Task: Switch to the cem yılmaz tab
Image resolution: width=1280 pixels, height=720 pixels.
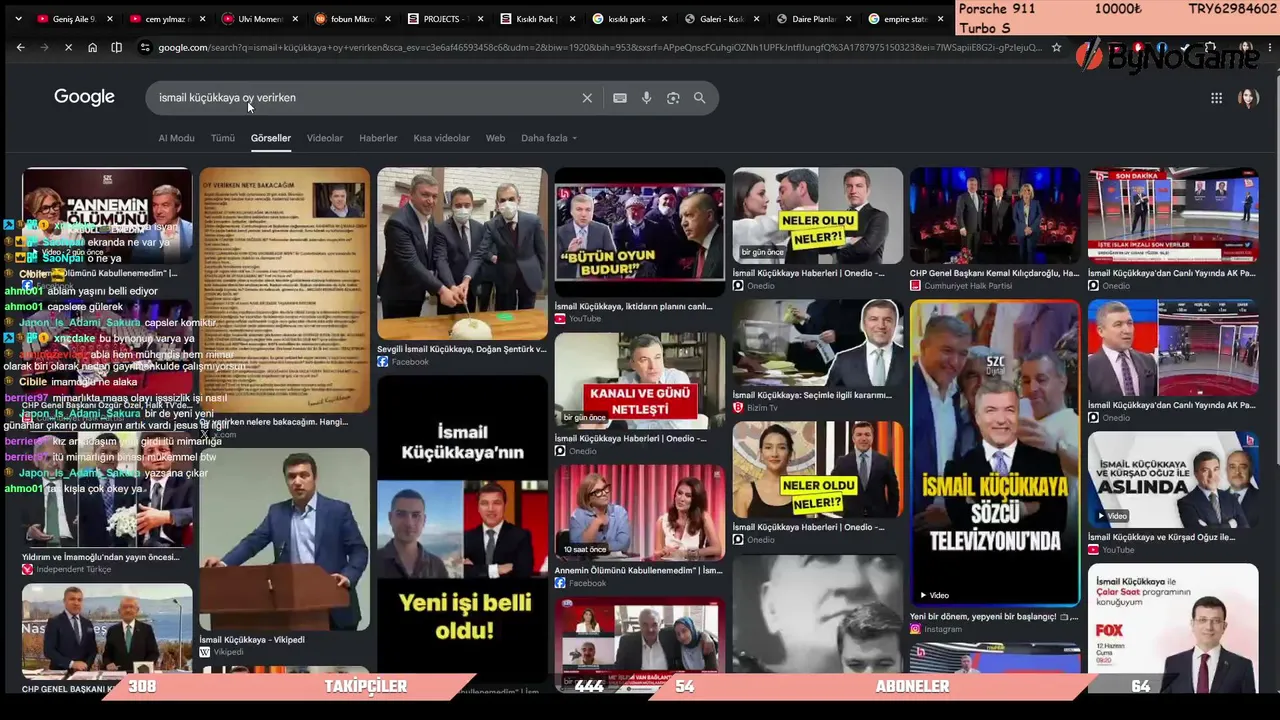Action: coord(166,19)
